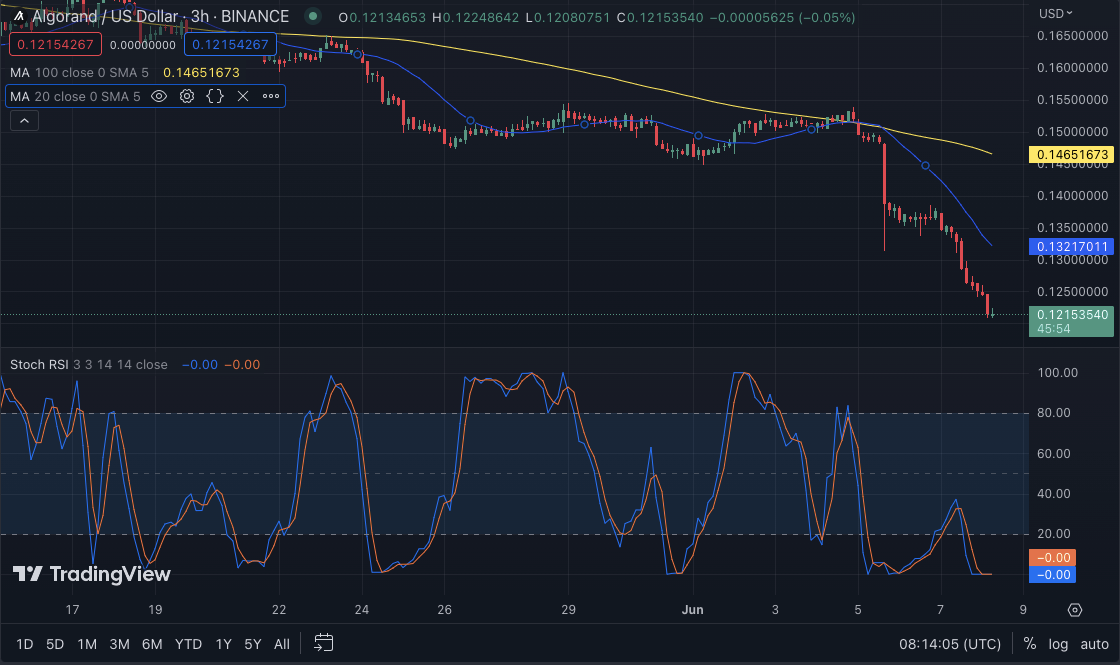1120x665 pixels.
Task: Remove the MA 20 indicator
Action: pos(243,96)
